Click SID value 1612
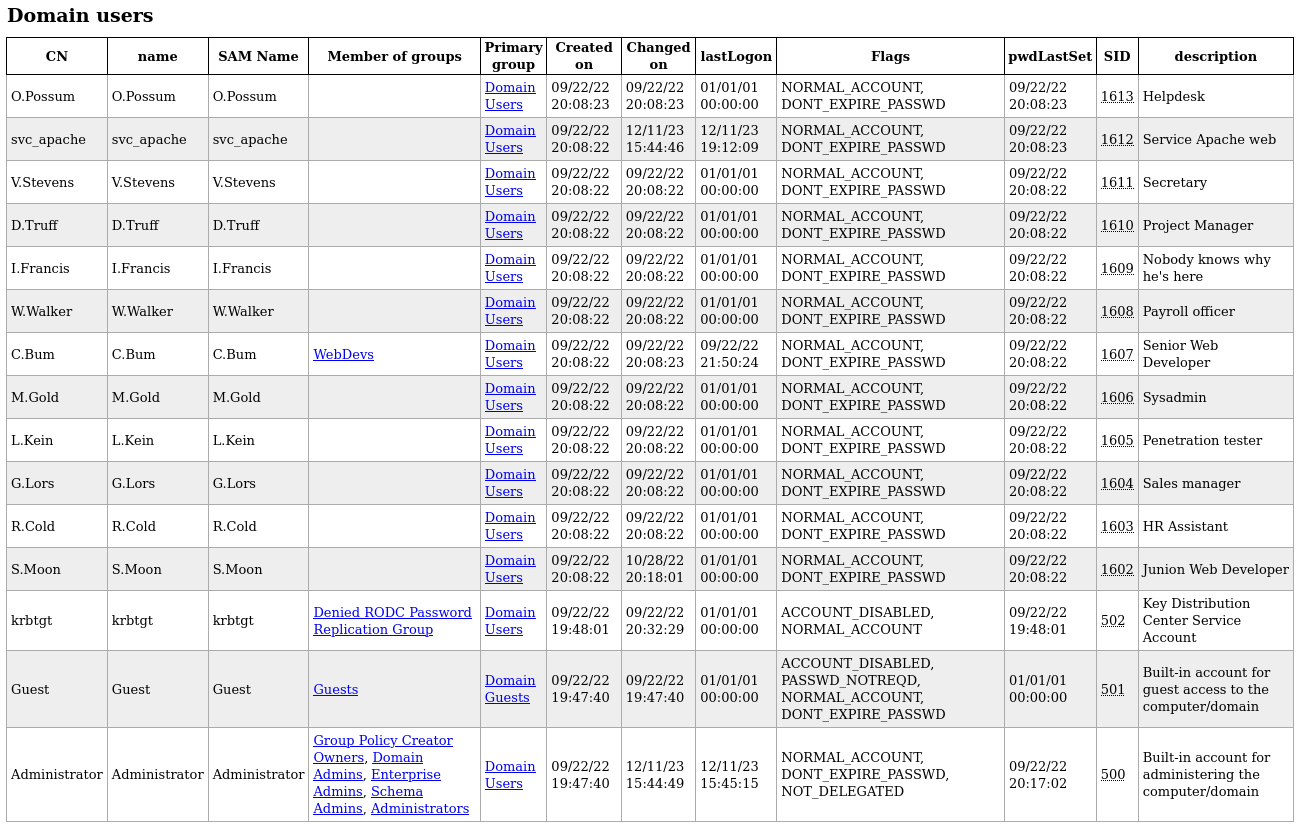 [x=1117, y=140]
